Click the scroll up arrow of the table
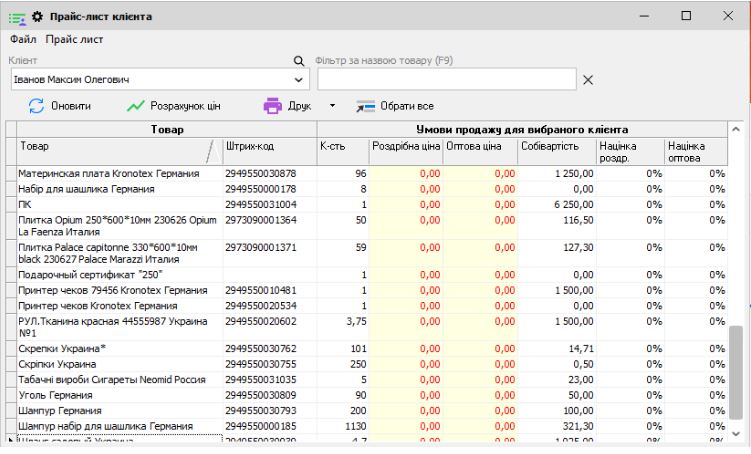751x454 pixels. [736, 129]
